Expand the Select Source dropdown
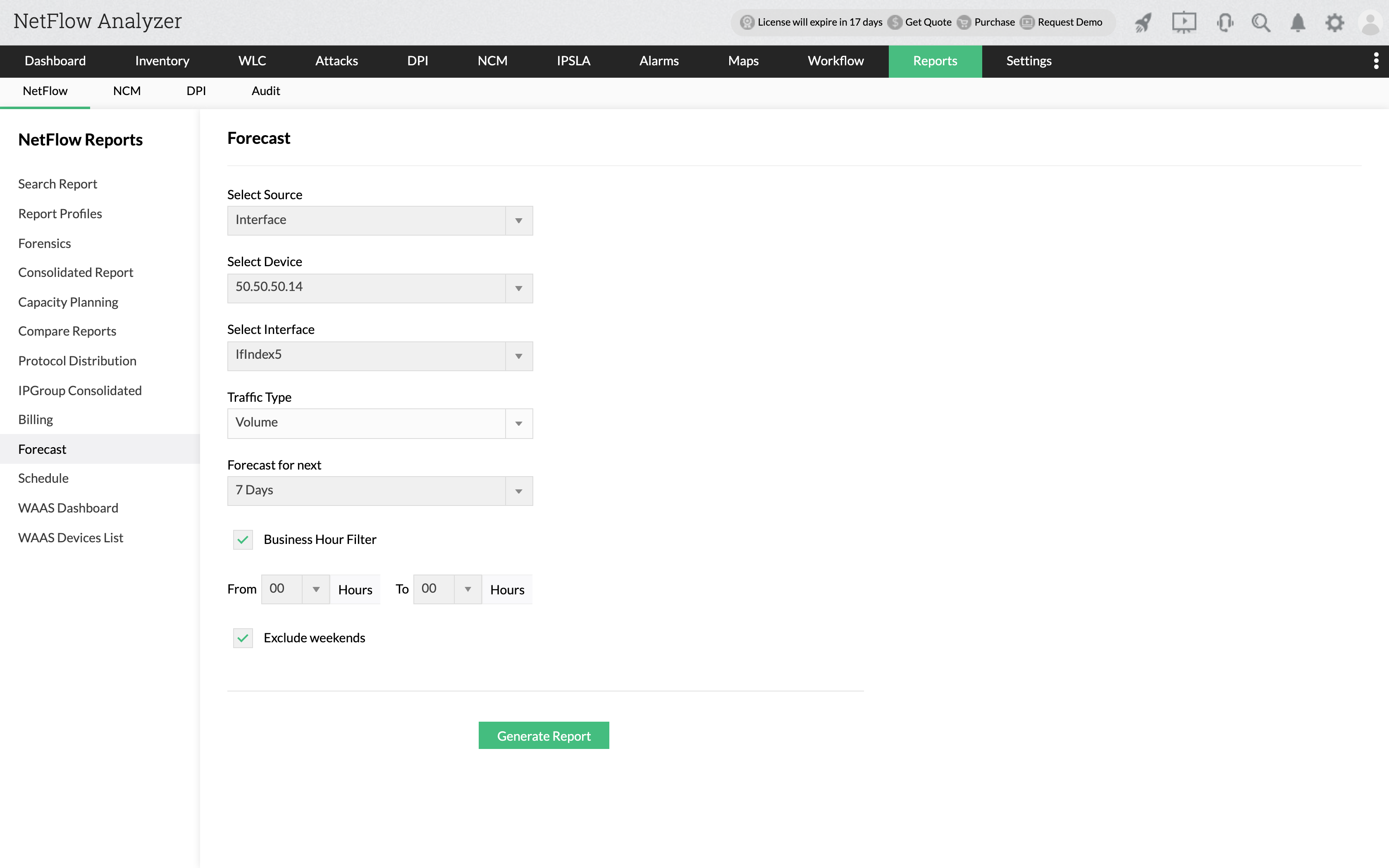1389x868 pixels. pos(519,220)
